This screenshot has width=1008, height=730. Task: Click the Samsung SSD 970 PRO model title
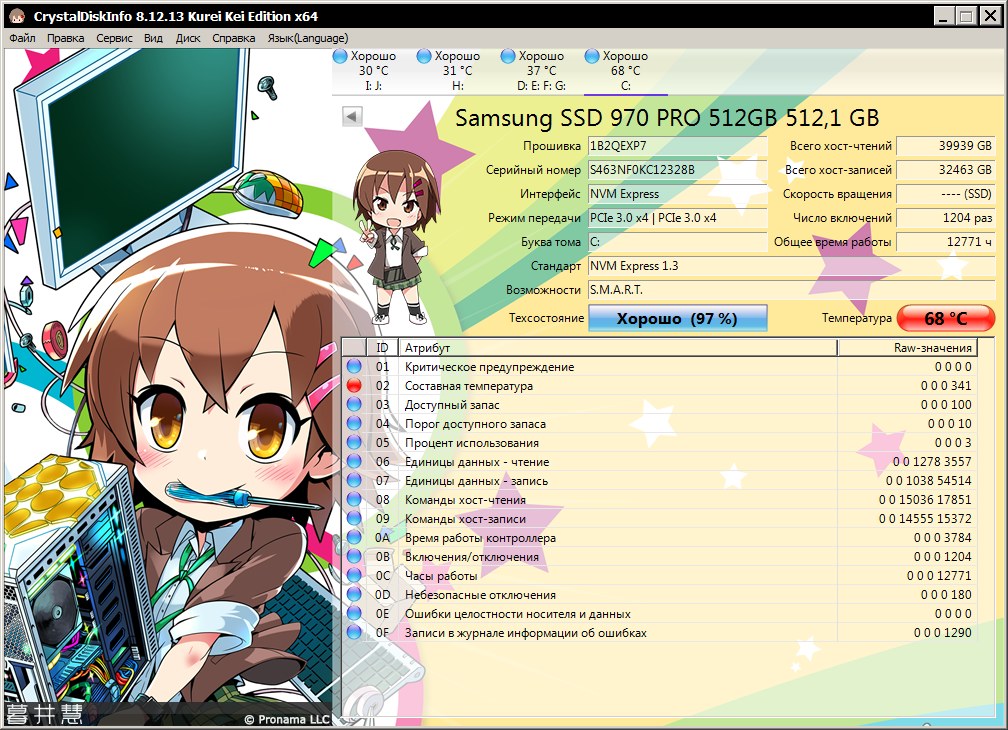pos(667,118)
